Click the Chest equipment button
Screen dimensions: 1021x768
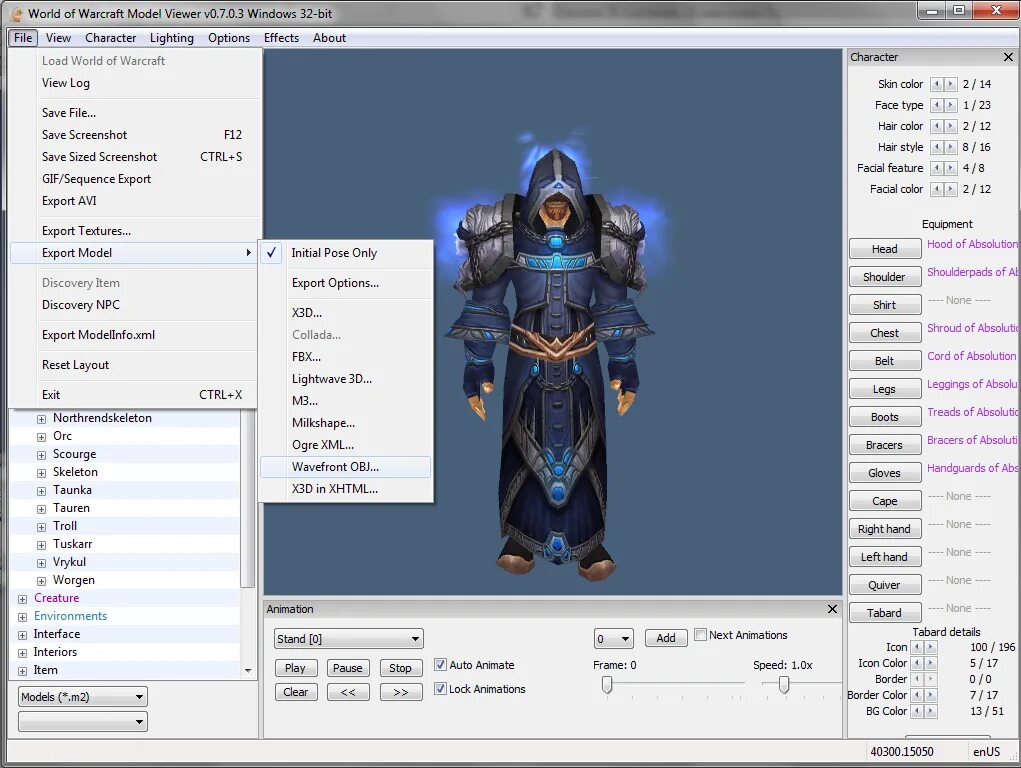pyautogui.click(x=885, y=333)
